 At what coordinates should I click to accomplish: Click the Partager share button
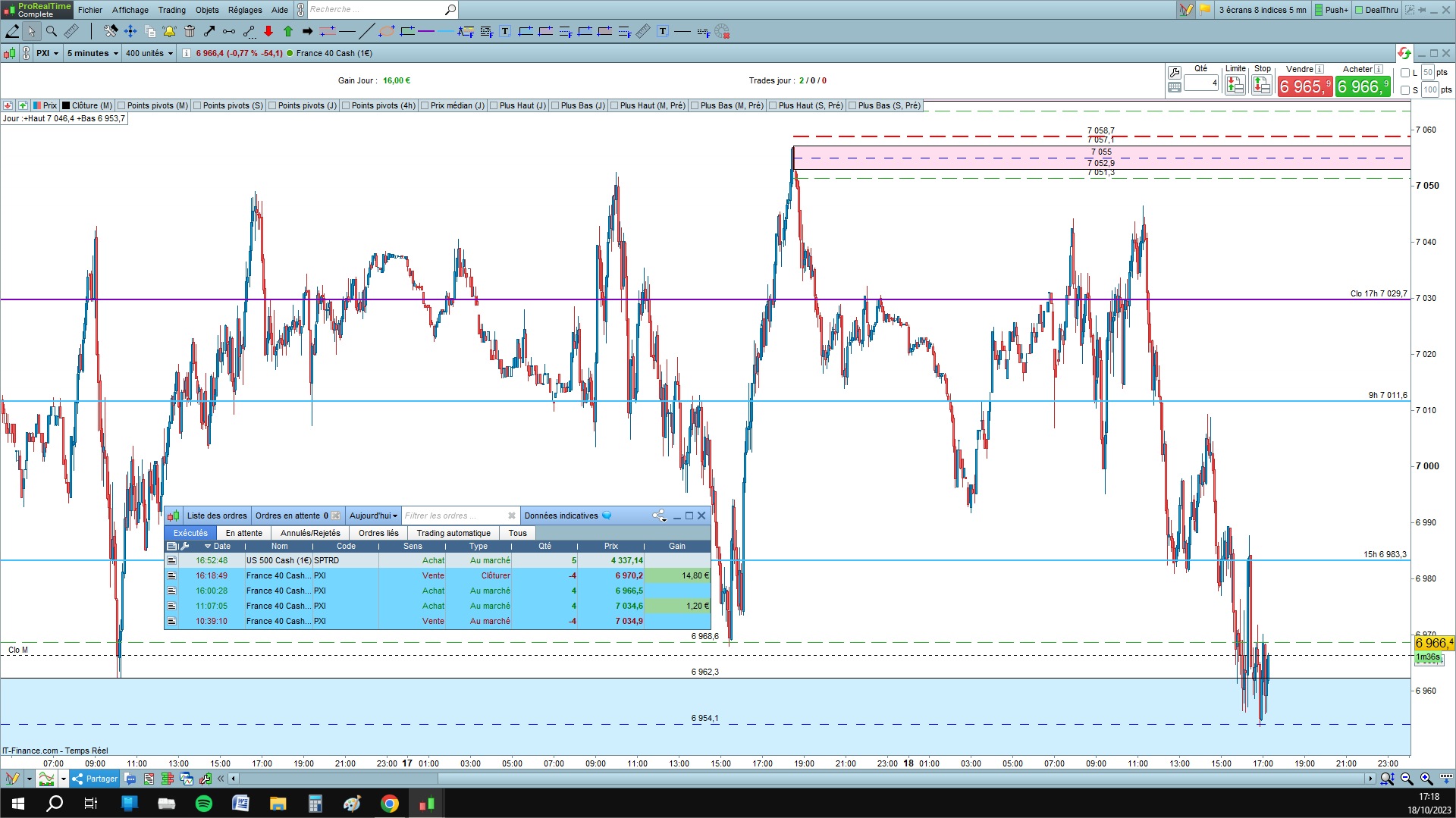click(x=95, y=779)
